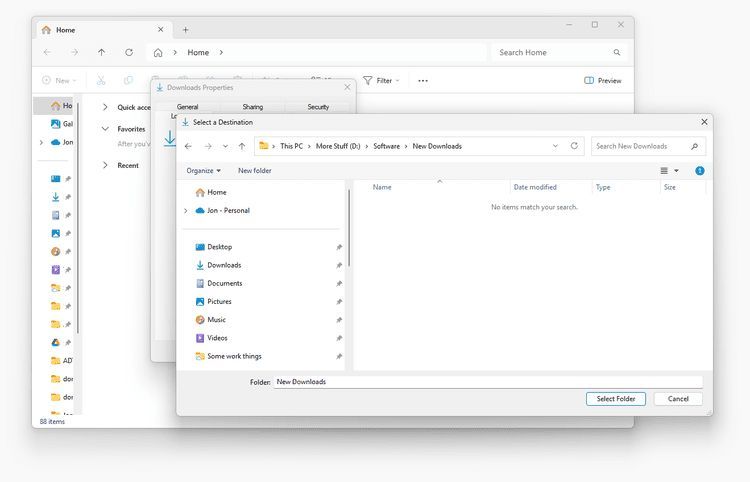Open the view options dropdown in the dialog
Image resolution: width=750 pixels, height=482 pixels.
[x=676, y=171]
